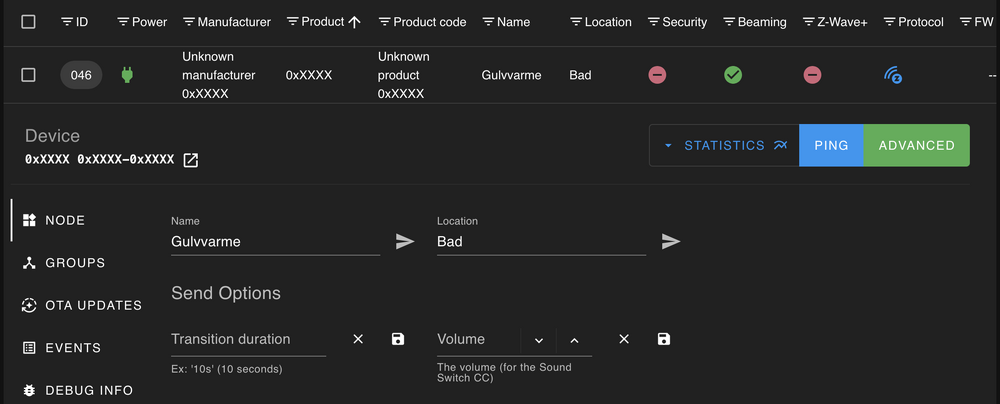Image resolution: width=1000 pixels, height=404 pixels.
Task: Decrease Volume with down chevron
Action: point(539,340)
